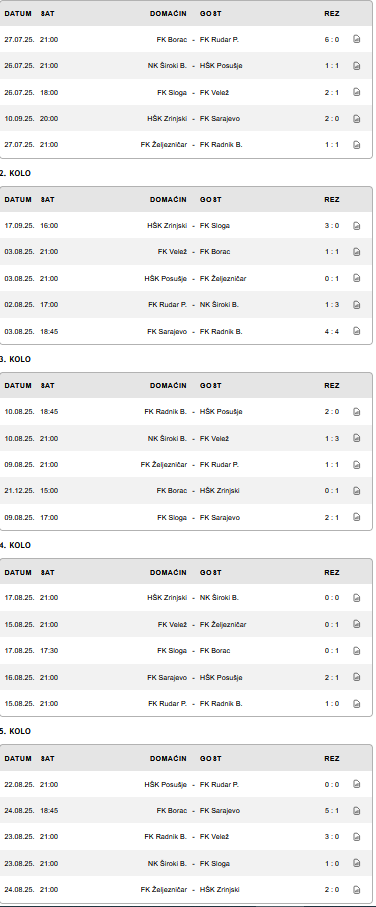
Task: Select home team FK Sloga in 26.07.25 18:00 match
Action: point(172,93)
